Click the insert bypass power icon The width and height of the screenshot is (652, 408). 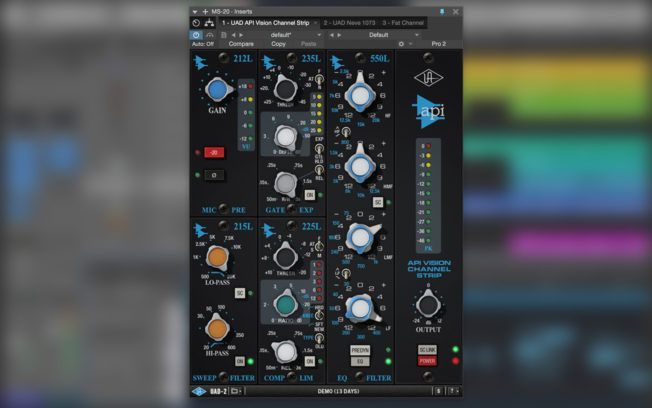(196, 35)
